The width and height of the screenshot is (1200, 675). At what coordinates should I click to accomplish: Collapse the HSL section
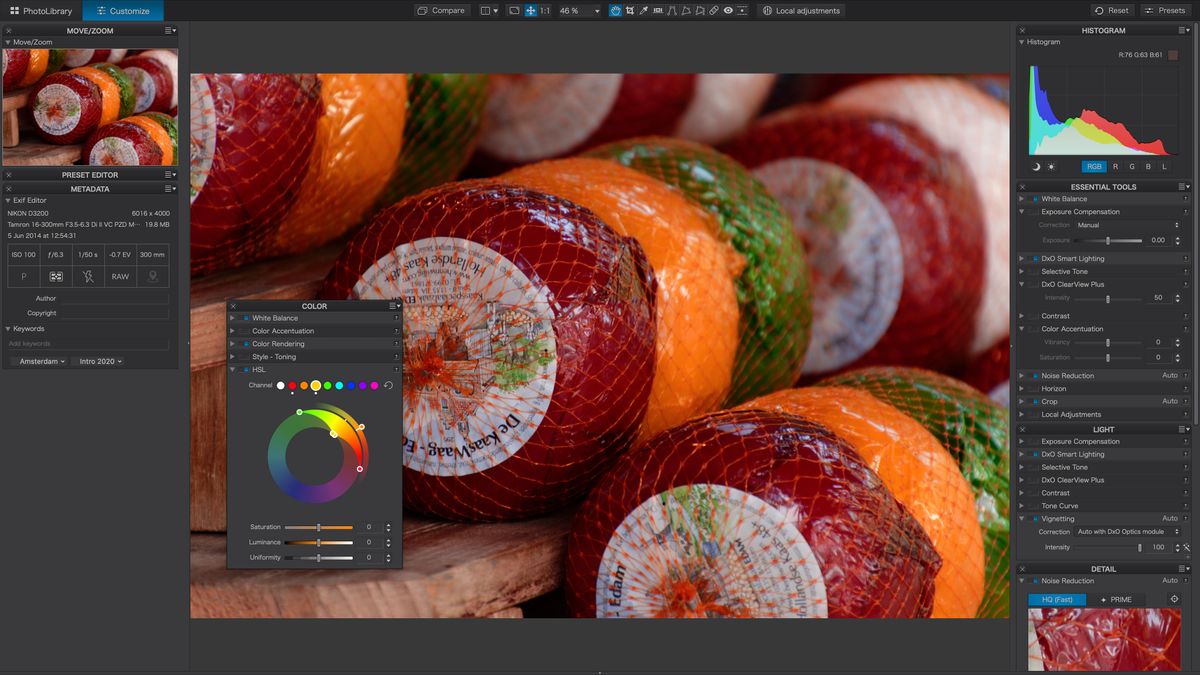pyautogui.click(x=233, y=370)
